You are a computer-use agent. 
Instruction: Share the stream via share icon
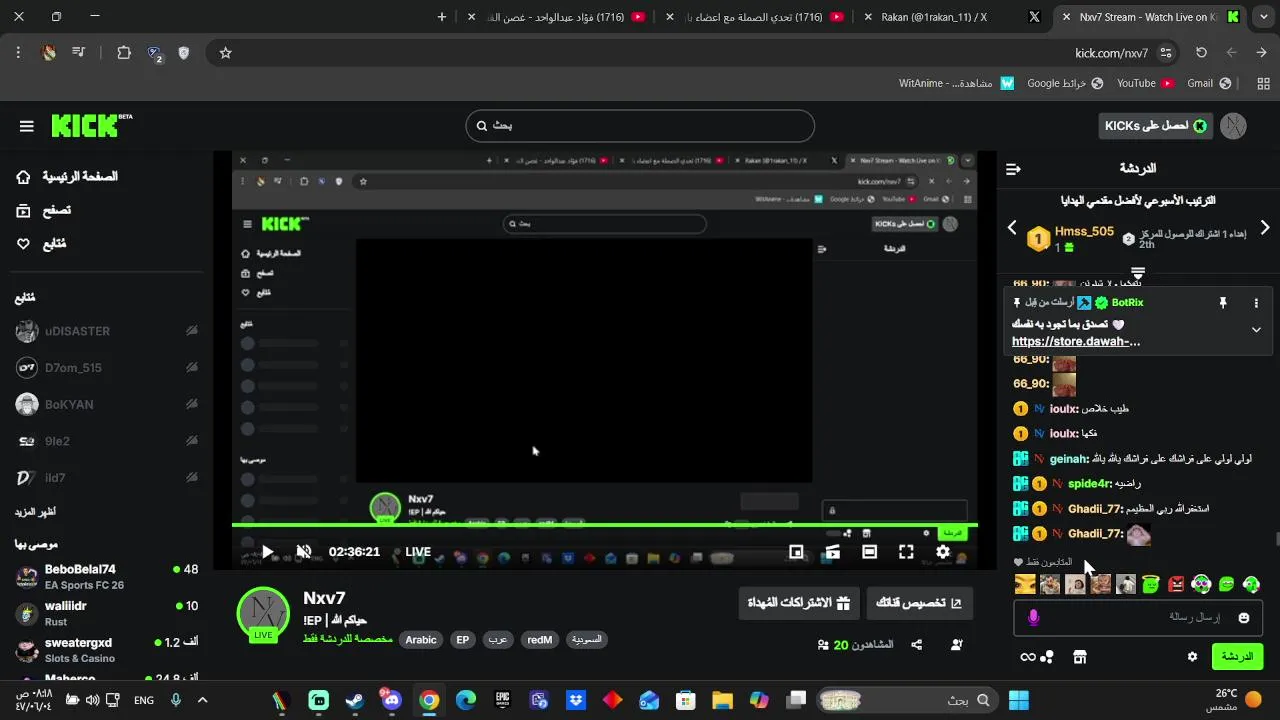[x=916, y=645]
